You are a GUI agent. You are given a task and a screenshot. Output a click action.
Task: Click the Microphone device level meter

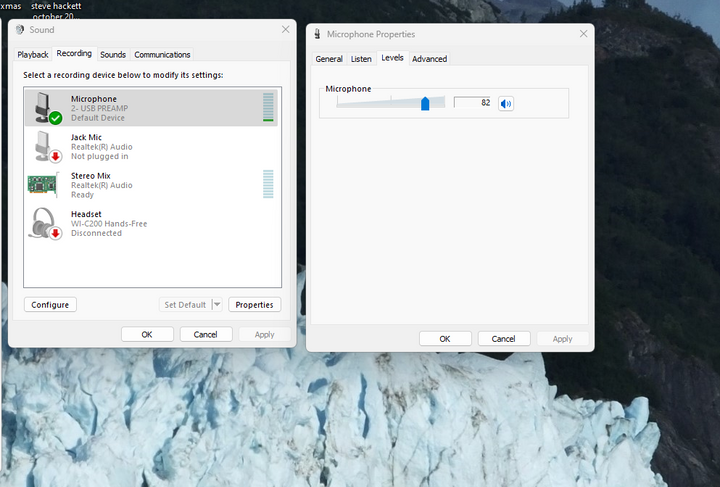[x=268, y=107]
